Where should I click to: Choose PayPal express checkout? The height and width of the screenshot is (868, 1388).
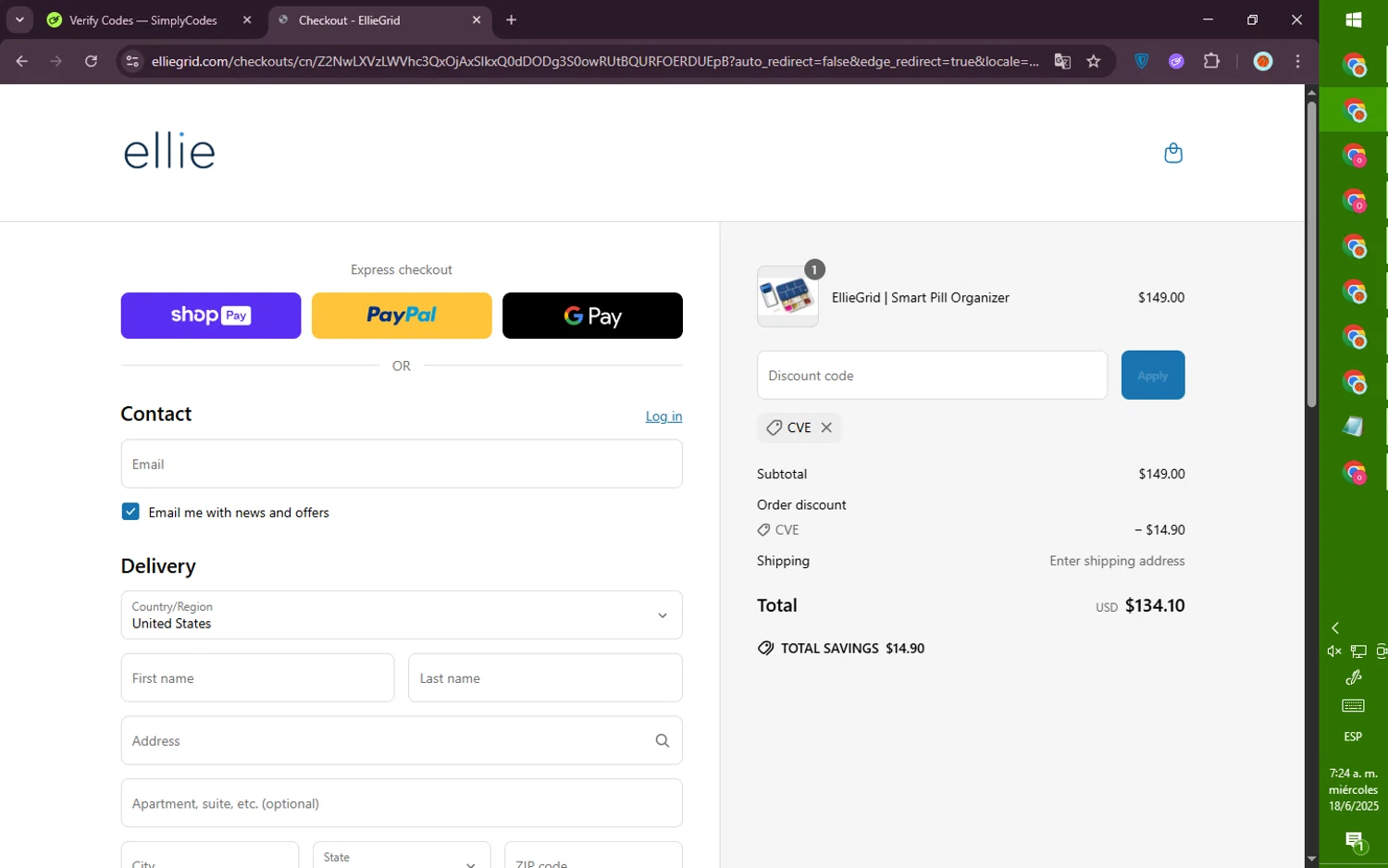pos(402,316)
